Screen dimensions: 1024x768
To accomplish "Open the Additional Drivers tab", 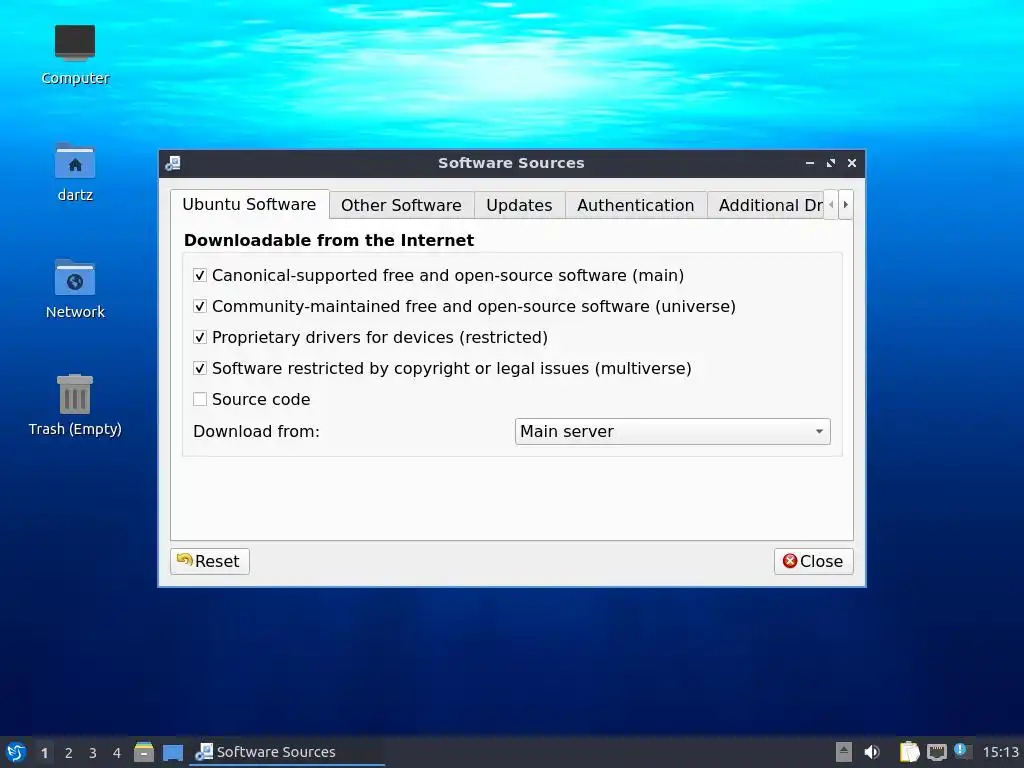I will click(765, 205).
